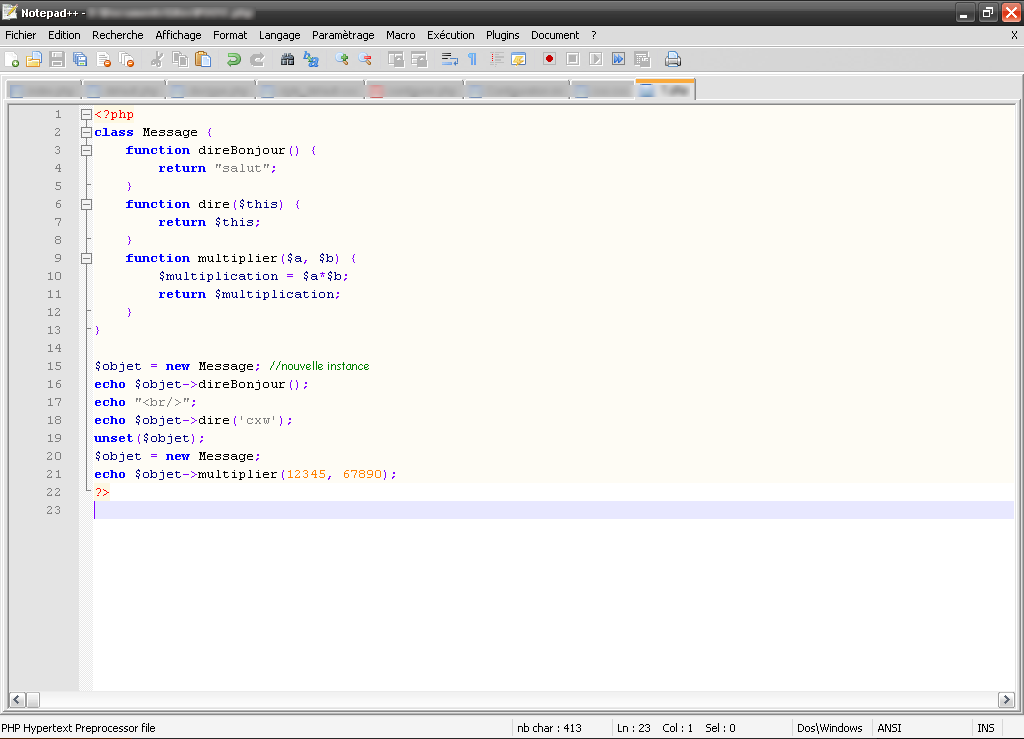Collapse the Message class code fold
Image resolution: width=1024 pixels, height=739 pixels.
[86, 132]
